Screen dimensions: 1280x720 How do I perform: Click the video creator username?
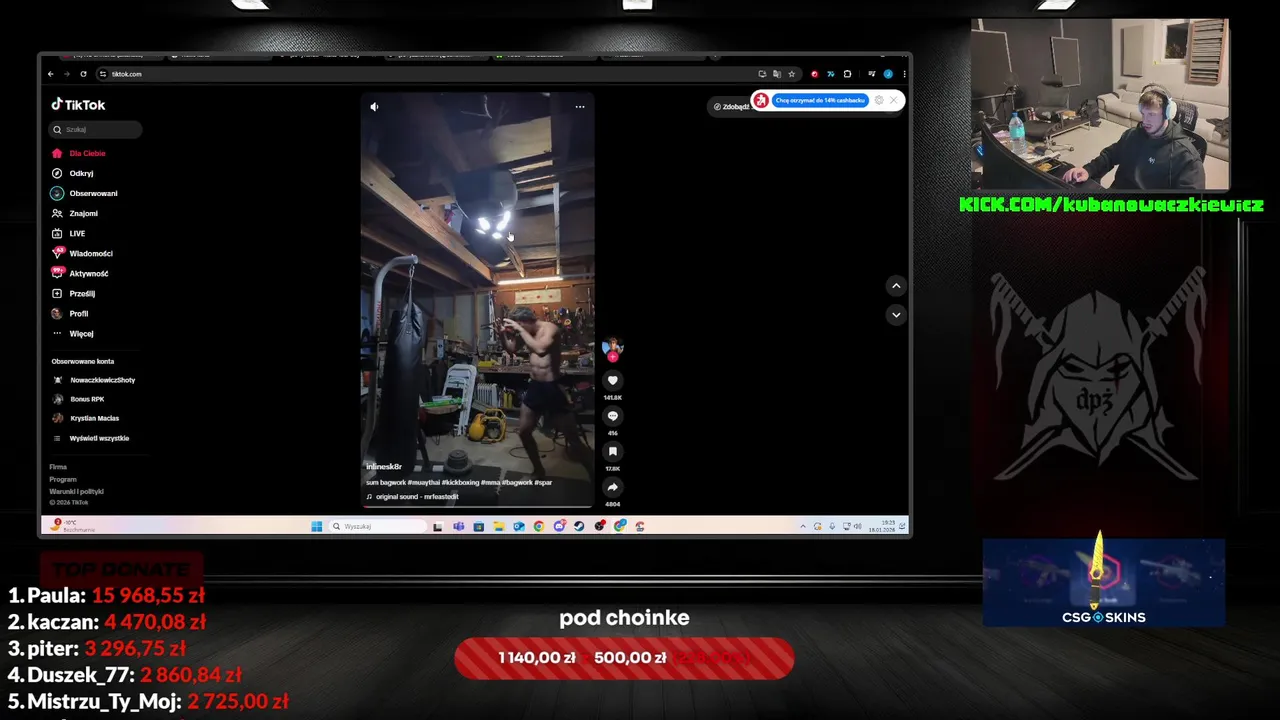coord(384,467)
